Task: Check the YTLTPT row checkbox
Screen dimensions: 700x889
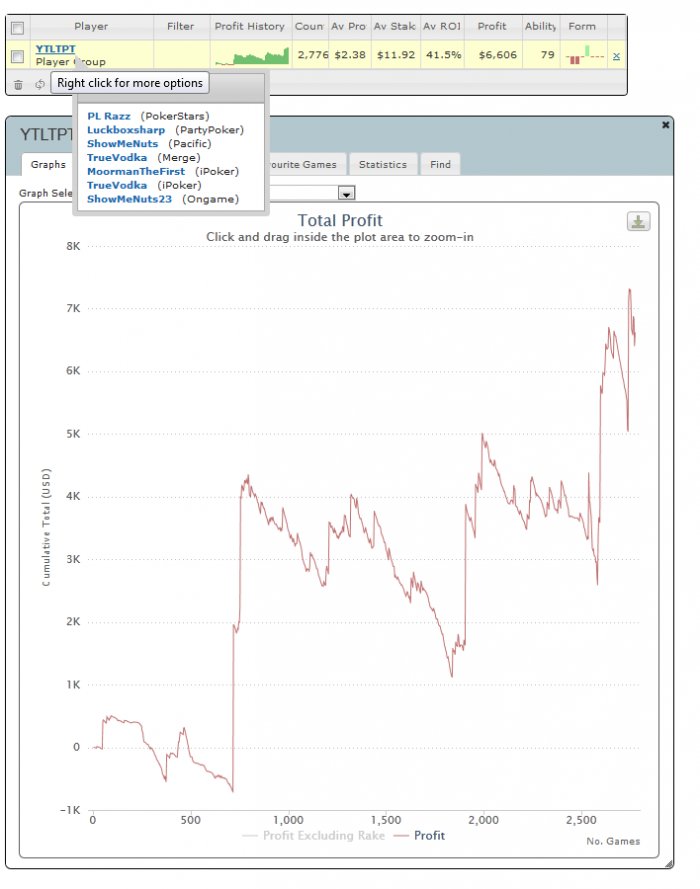Action: (x=18, y=56)
